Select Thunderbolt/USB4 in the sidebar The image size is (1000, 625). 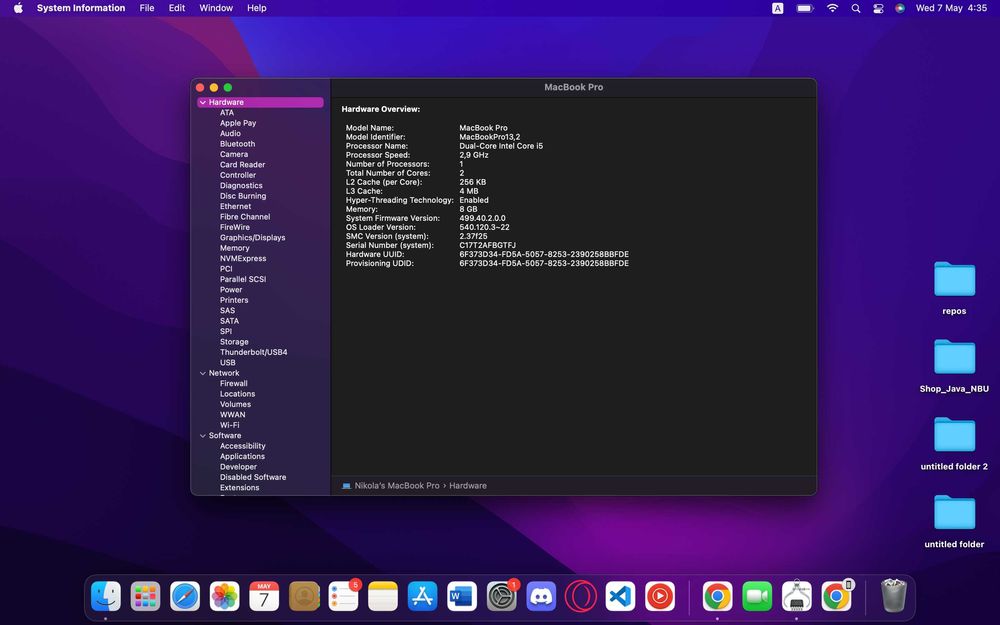click(254, 353)
